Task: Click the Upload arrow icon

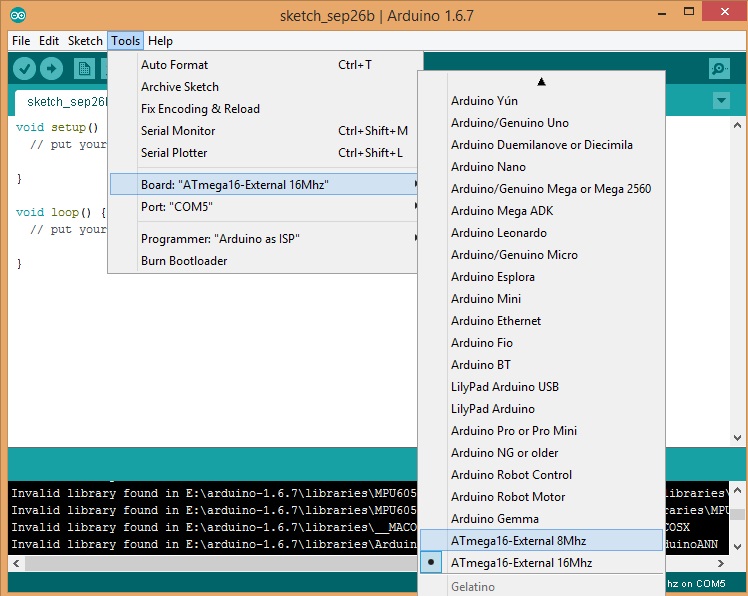Action: tap(52, 69)
